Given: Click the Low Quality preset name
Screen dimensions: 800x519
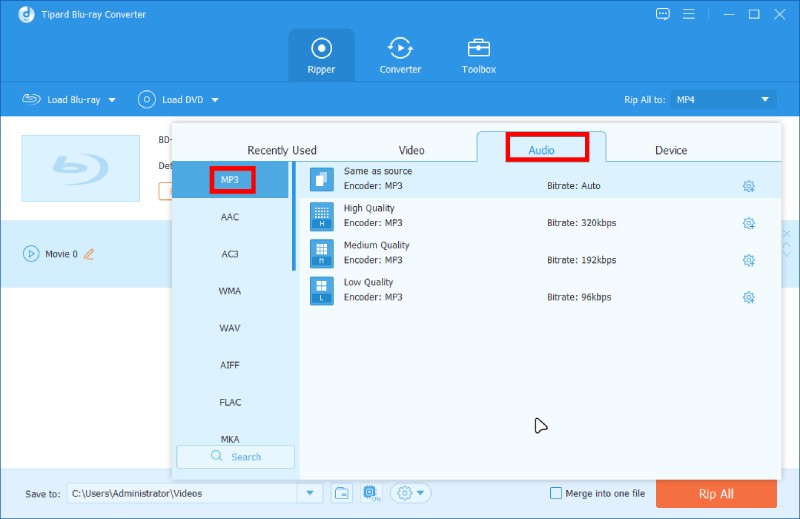Looking at the screenshot, I should (368, 283).
